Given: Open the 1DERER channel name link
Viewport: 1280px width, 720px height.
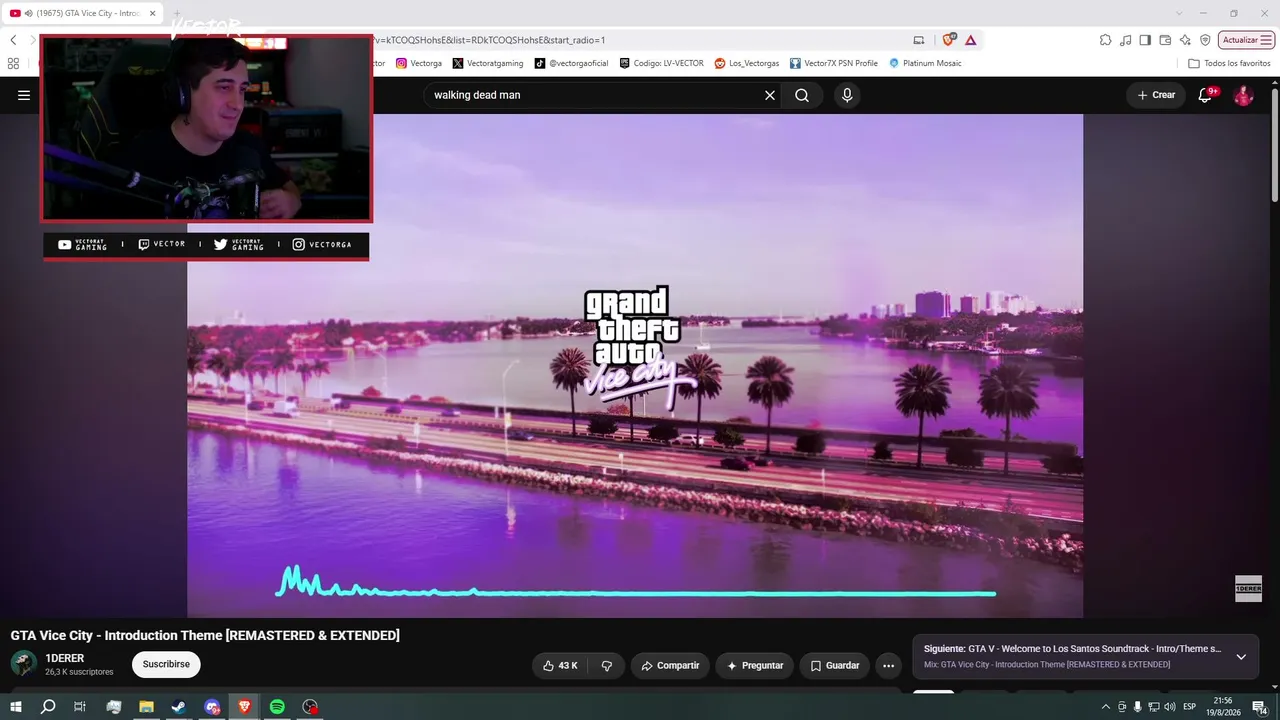Looking at the screenshot, I should (65, 658).
